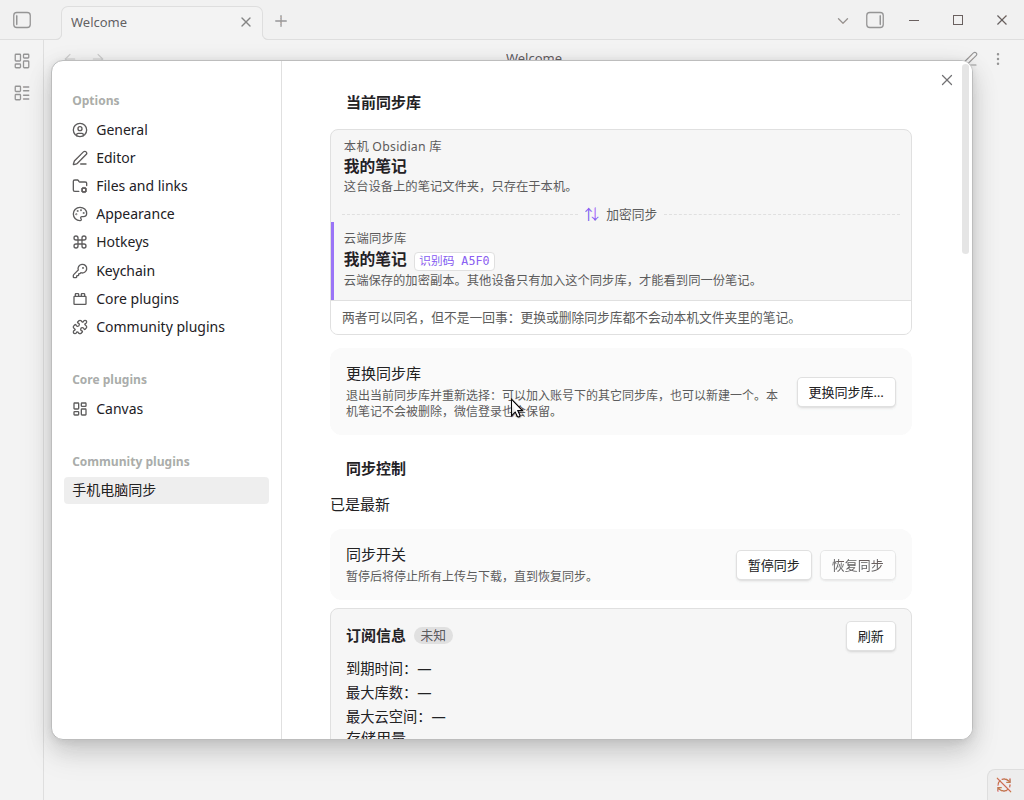Image resolution: width=1024 pixels, height=800 pixels.
Task: Click the sync status icon in status bar
Action: pyautogui.click(x=1004, y=784)
